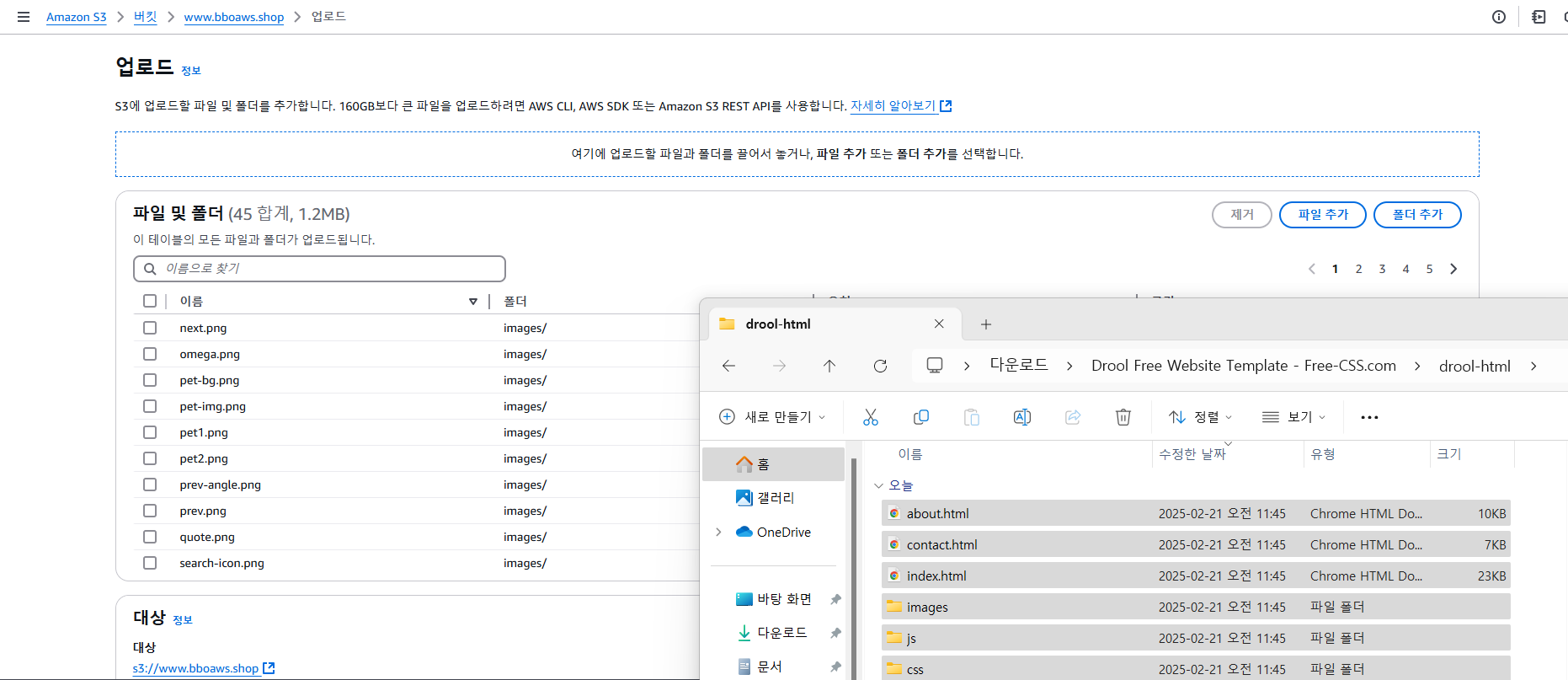Add a new Explorer tab with plus
This screenshot has width=1568, height=680.
point(986,324)
